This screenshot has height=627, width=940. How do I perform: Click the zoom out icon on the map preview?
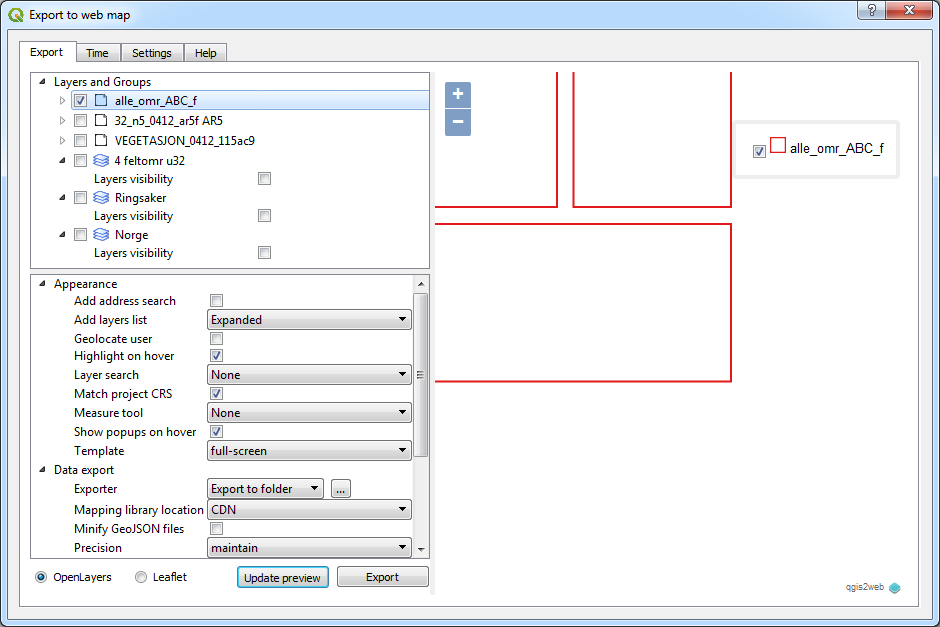coord(457,122)
